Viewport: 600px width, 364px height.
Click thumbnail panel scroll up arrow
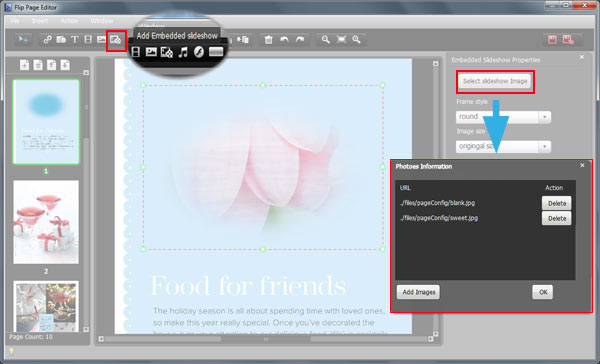click(86, 73)
